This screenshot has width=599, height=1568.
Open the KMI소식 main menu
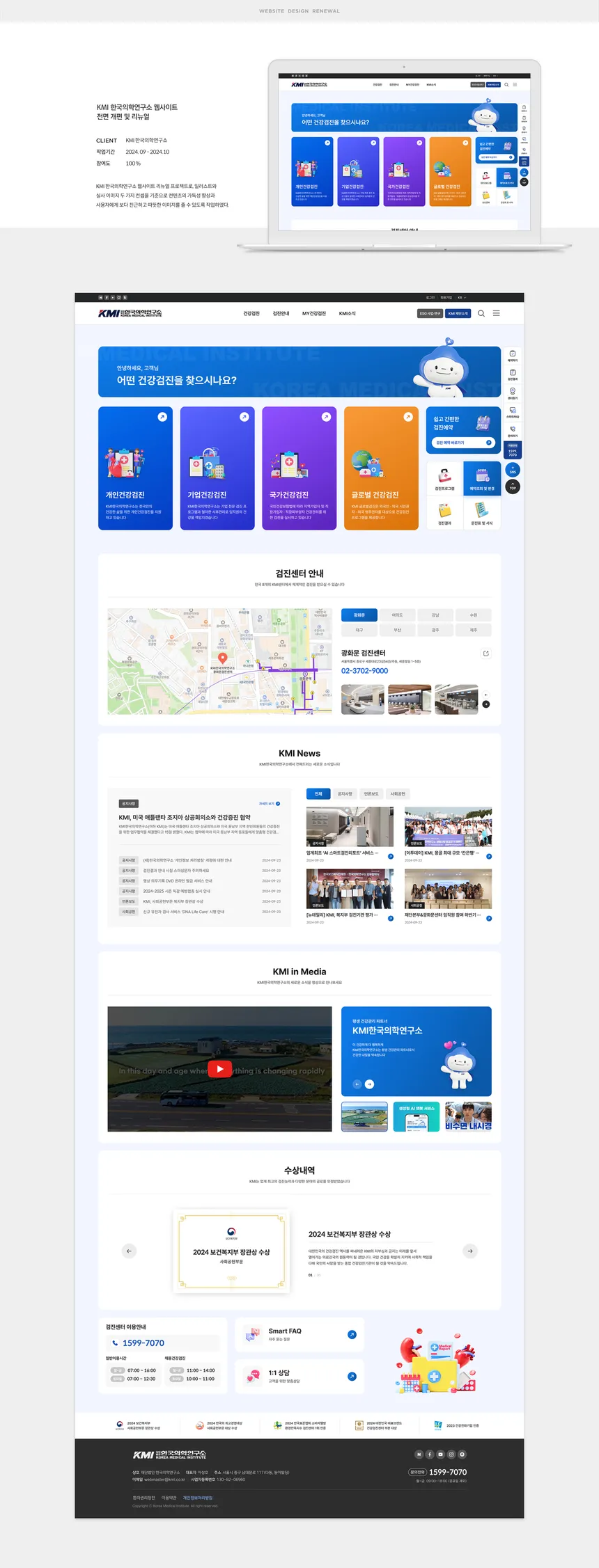348,313
